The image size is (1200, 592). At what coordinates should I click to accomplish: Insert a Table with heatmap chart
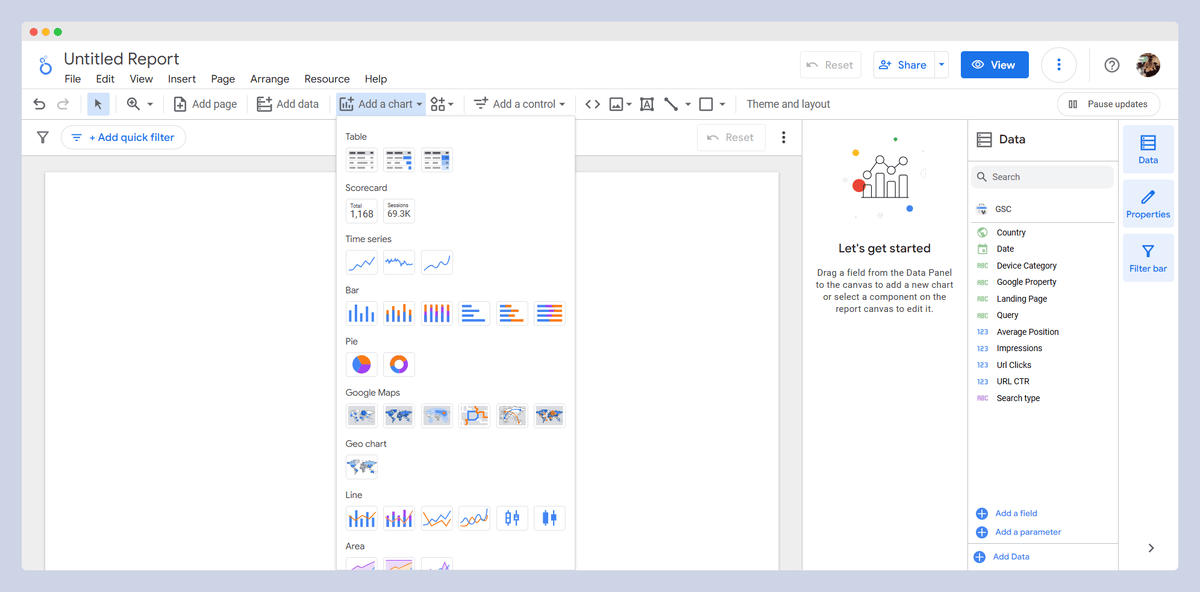pyautogui.click(x=437, y=160)
